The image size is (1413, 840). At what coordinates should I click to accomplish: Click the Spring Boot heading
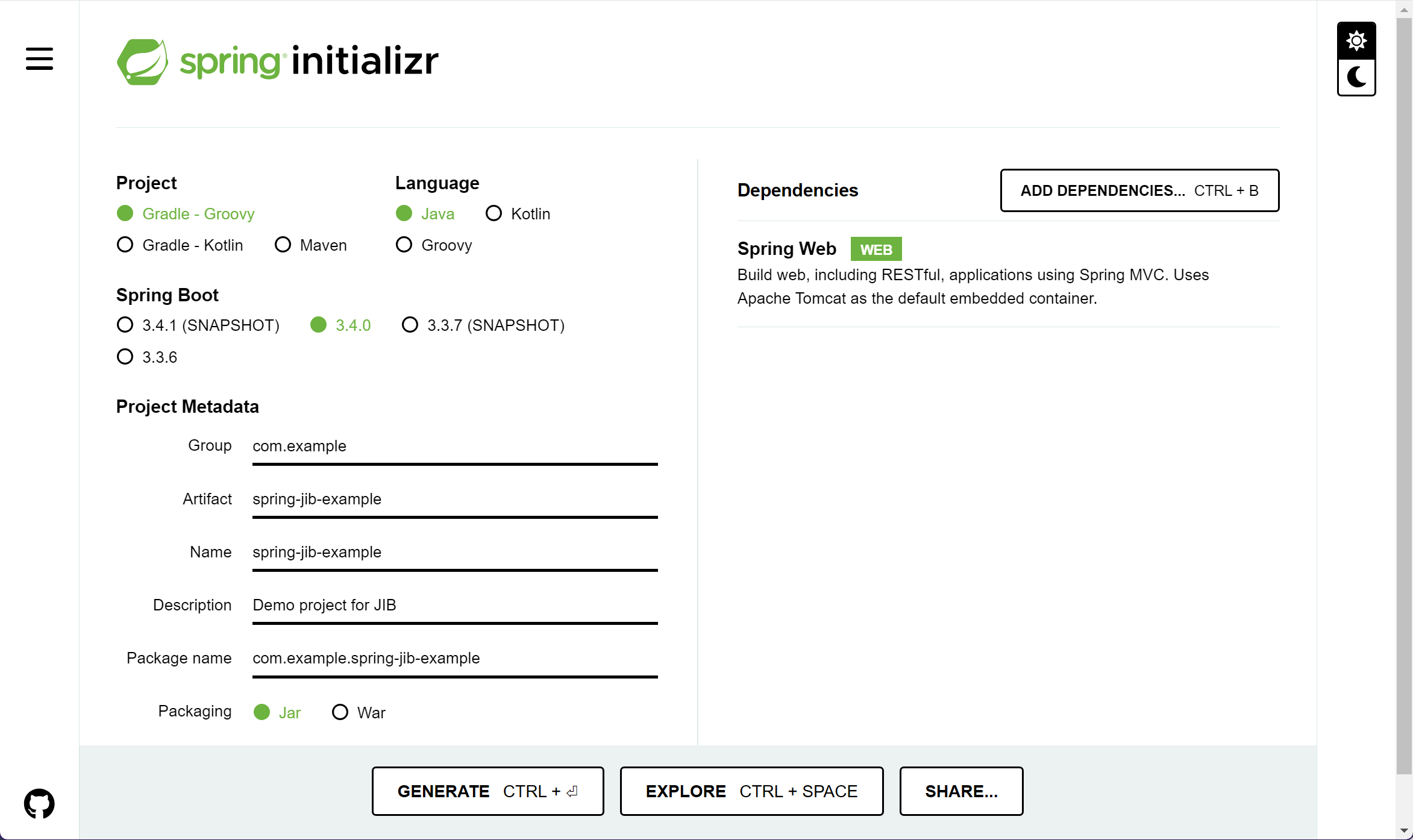(x=167, y=295)
